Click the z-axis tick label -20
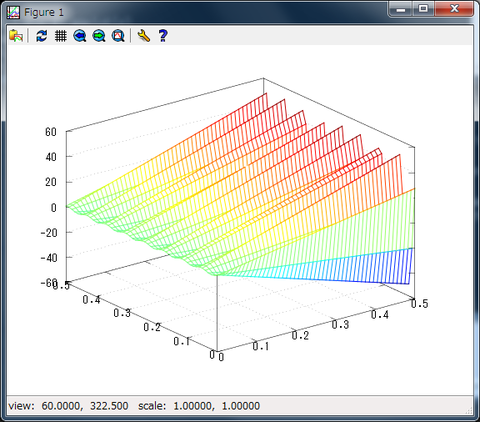This screenshot has height=422, width=480. pyautogui.click(x=49, y=233)
